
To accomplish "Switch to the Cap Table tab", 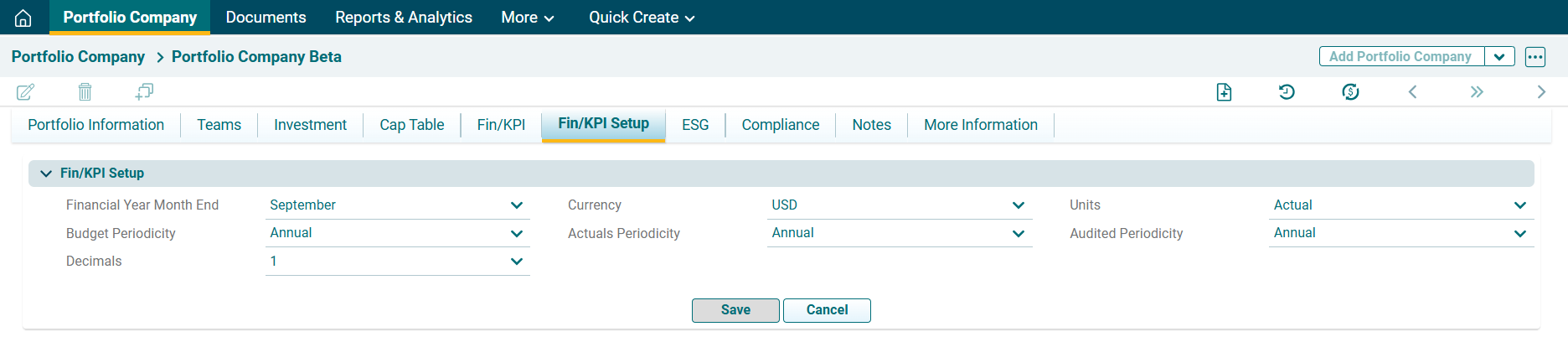I will (411, 125).
